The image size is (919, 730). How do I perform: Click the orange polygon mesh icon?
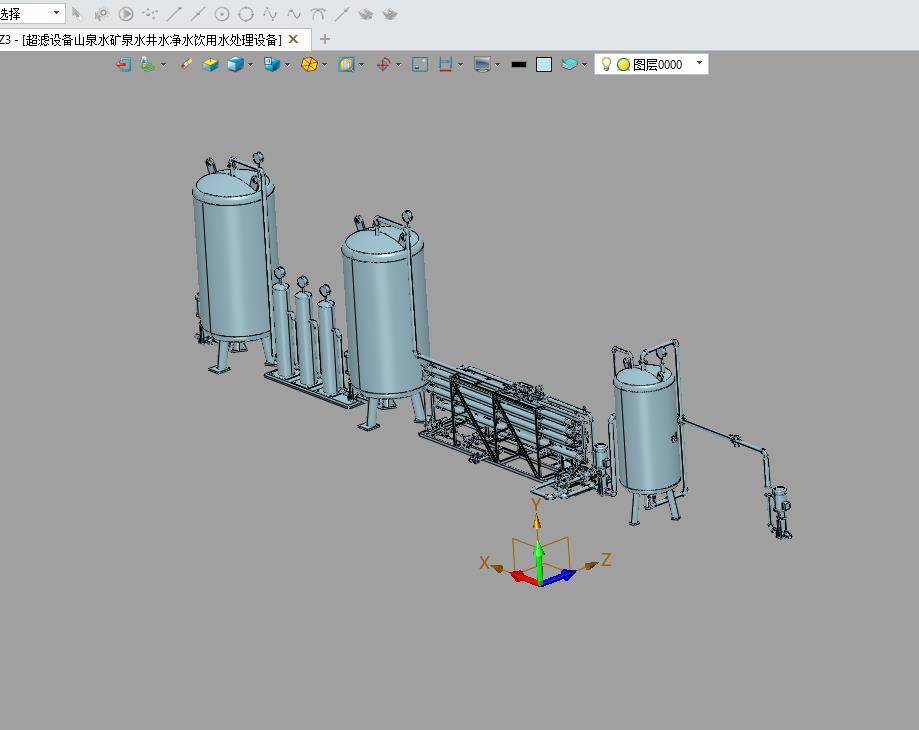click(x=309, y=64)
